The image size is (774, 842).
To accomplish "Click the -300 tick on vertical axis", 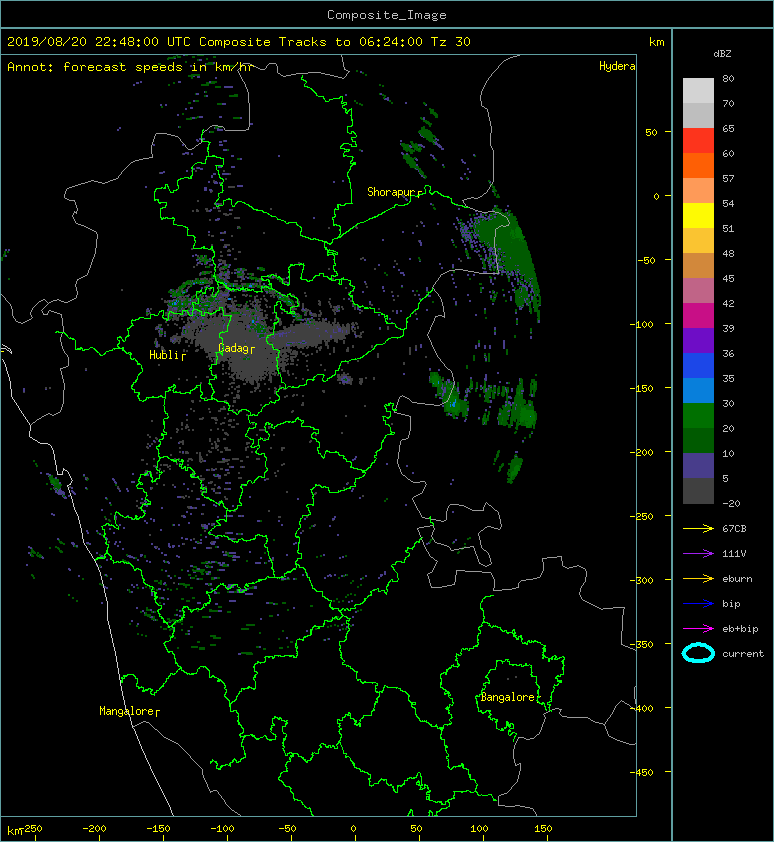I will point(641,580).
